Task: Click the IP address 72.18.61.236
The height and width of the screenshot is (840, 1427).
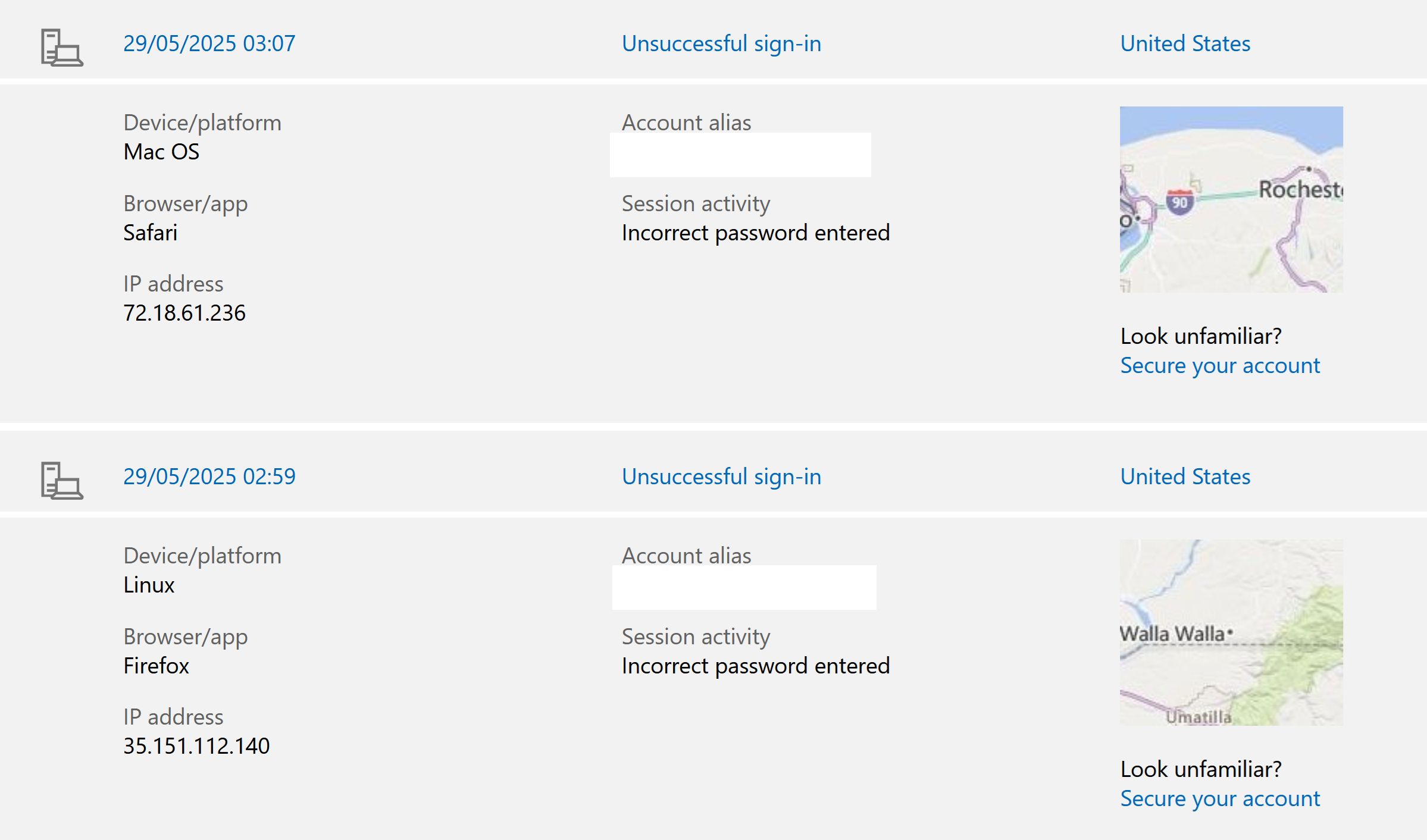Action: point(184,313)
